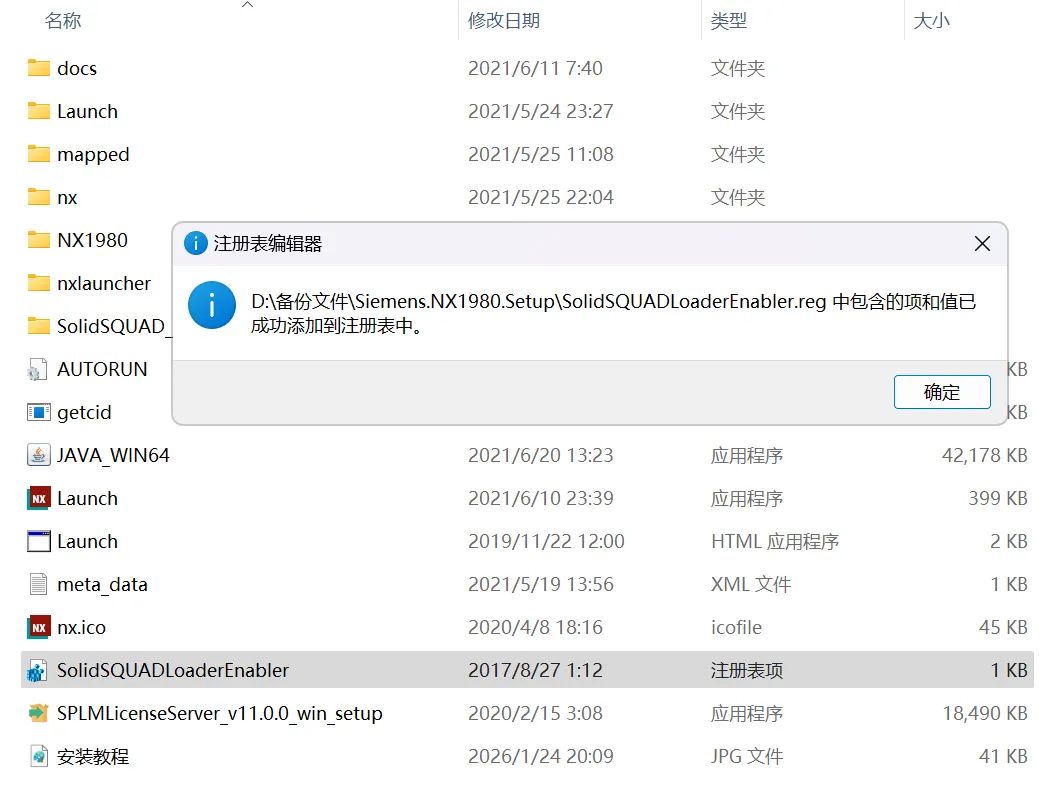Screen dimensions: 1039x793
Task: Click the HTML 应用程序 type cell
Action: 775,541
